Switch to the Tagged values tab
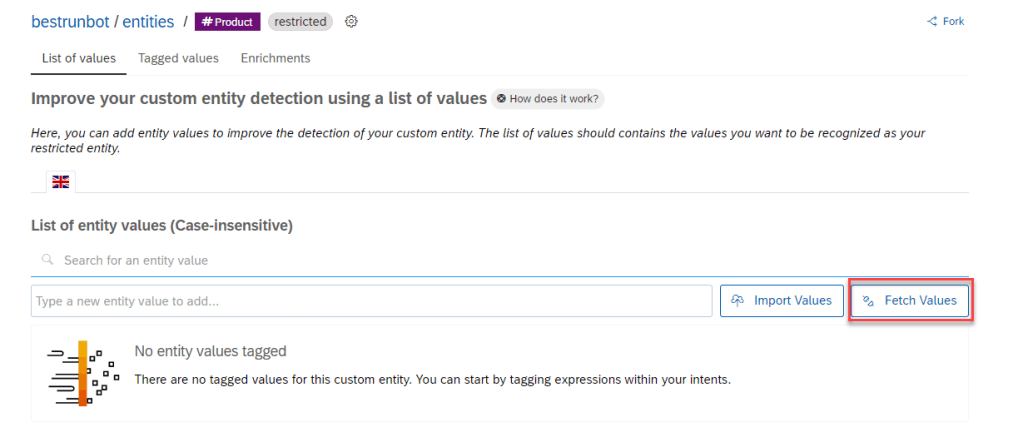The height and width of the screenshot is (432, 1023). (178, 58)
